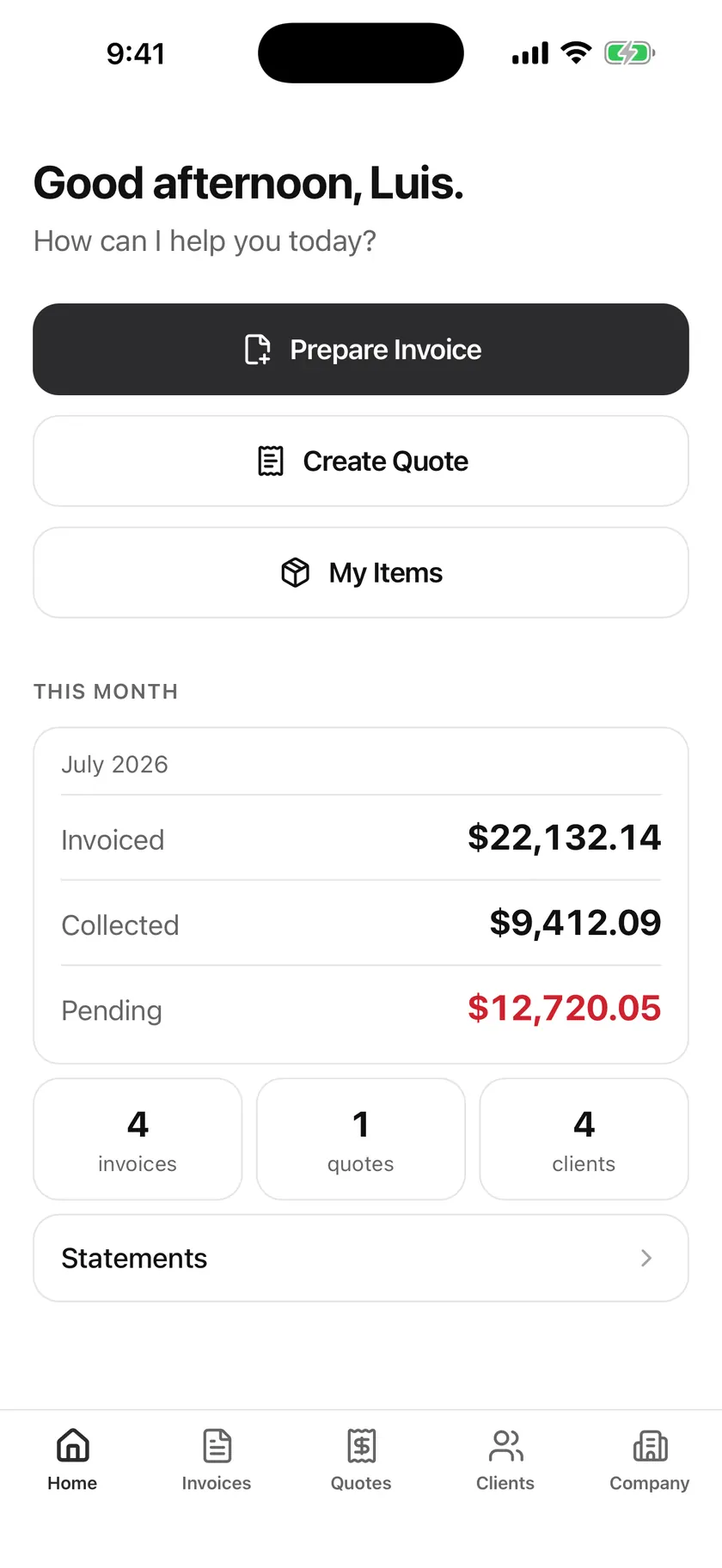Open the Company building icon
This screenshot has width=722, height=1568.
[650, 1445]
